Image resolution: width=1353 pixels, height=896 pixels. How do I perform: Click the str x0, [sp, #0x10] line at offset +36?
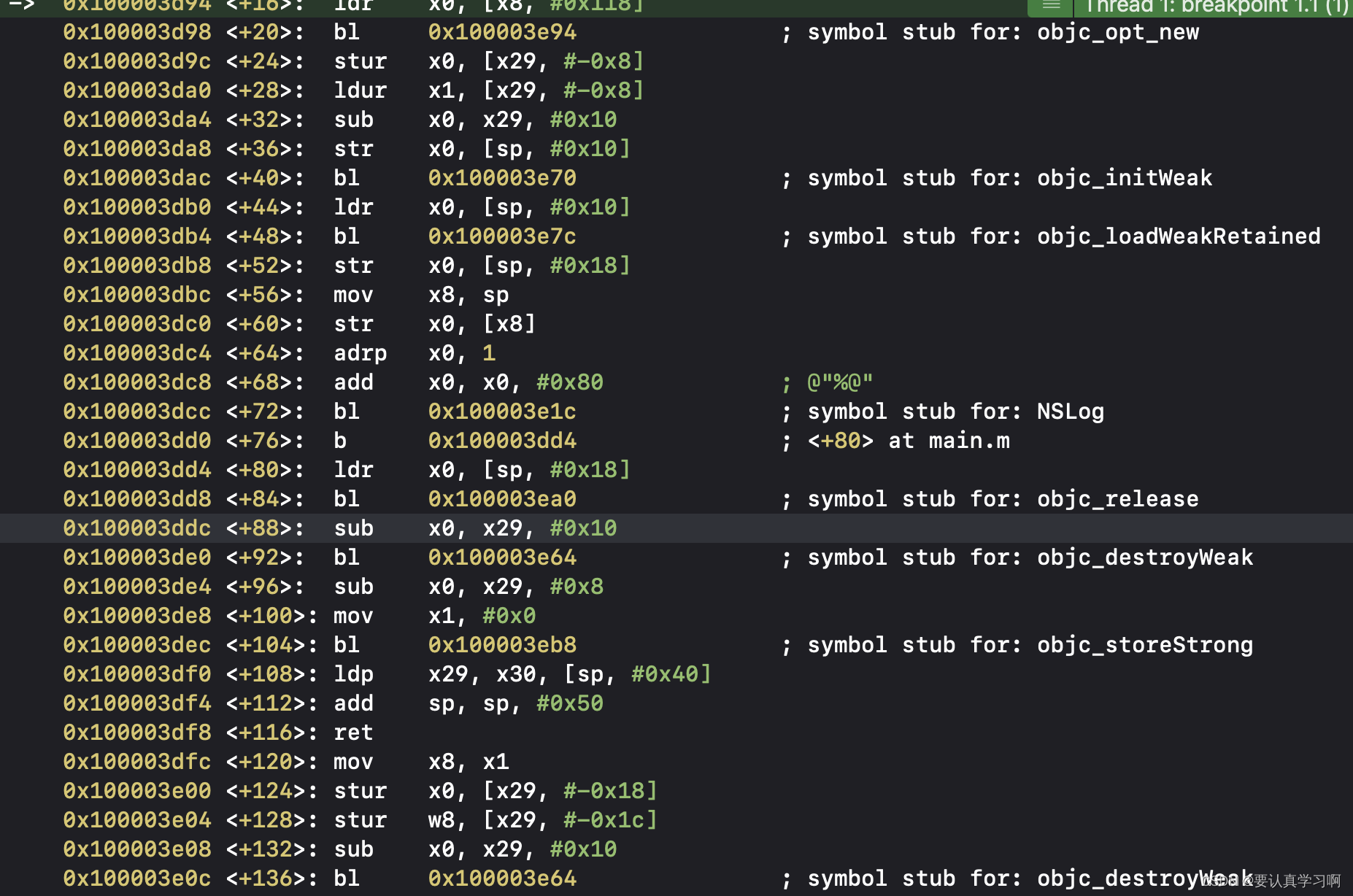click(x=347, y=149)
